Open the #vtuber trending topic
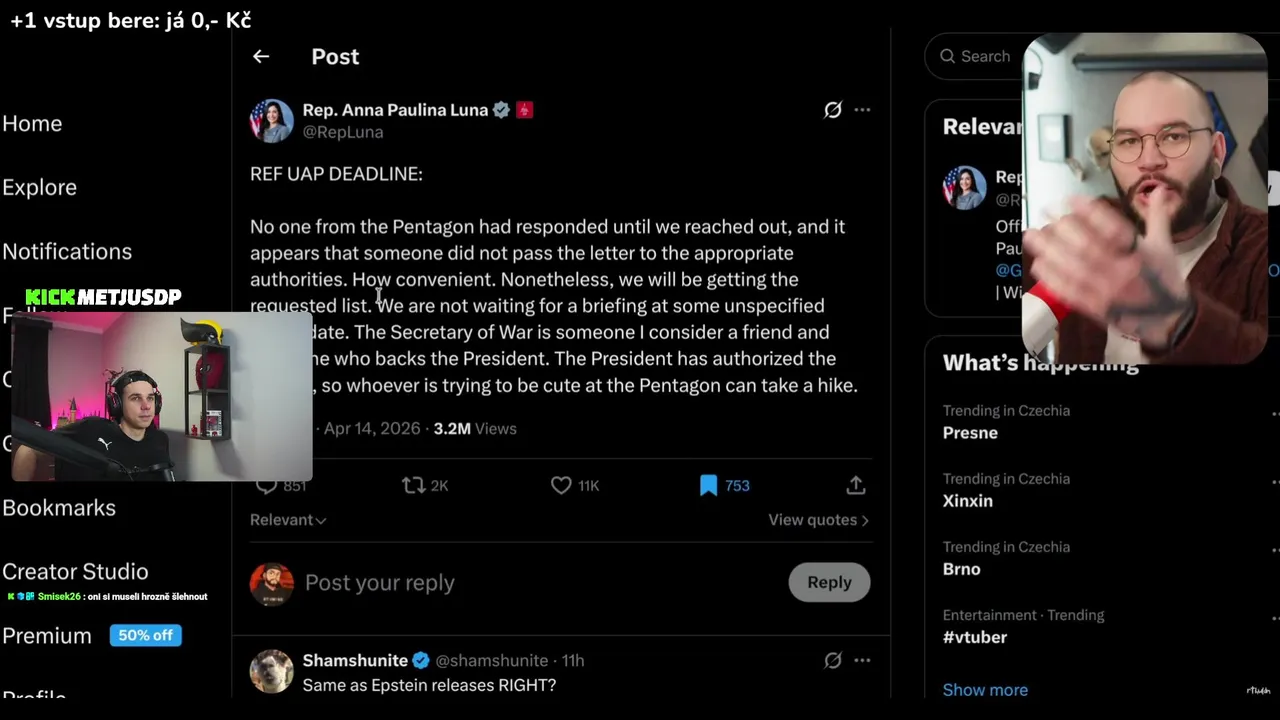 pos(975,637)
